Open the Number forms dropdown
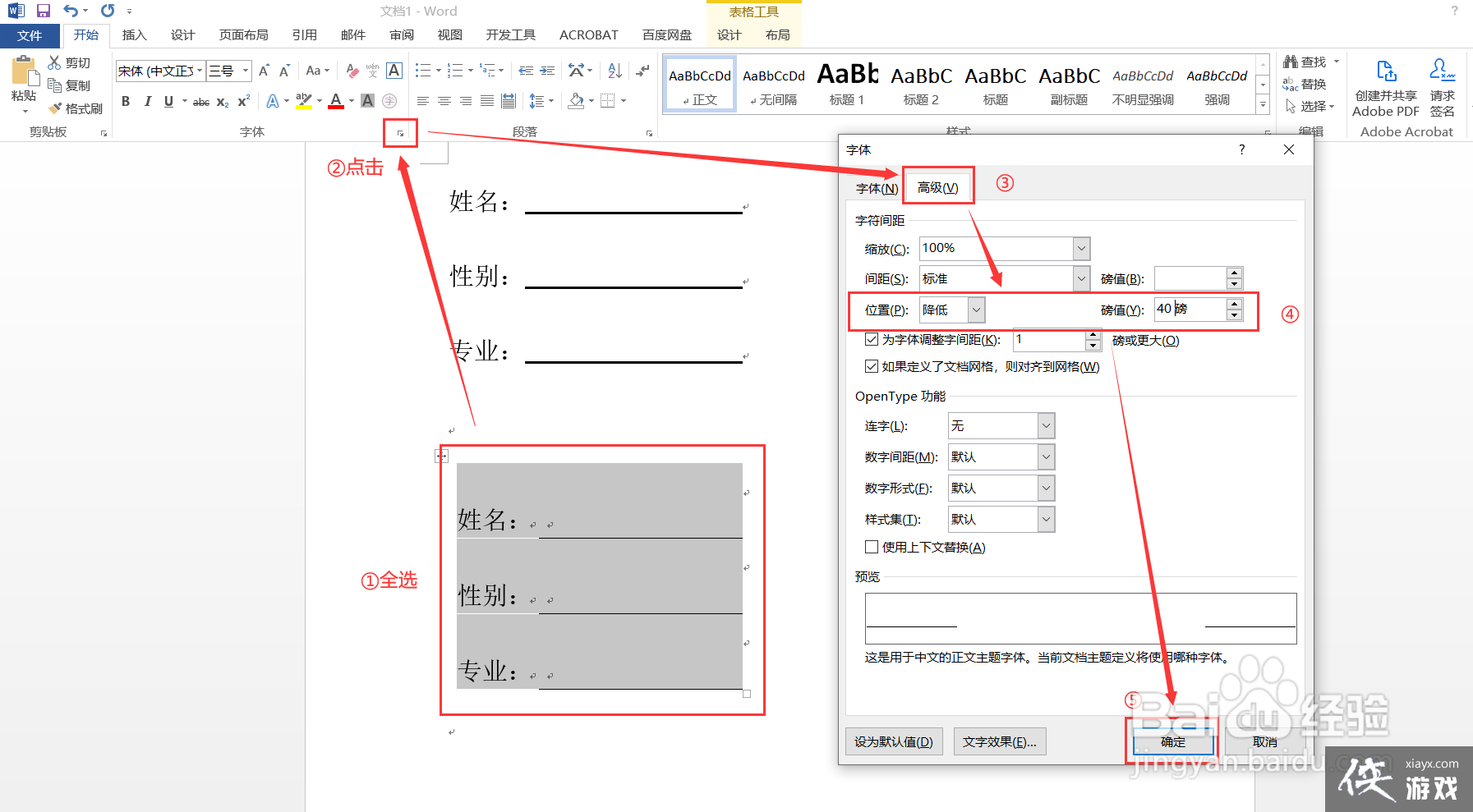This screenshot has width=1473, height=812. [1046, 489]
